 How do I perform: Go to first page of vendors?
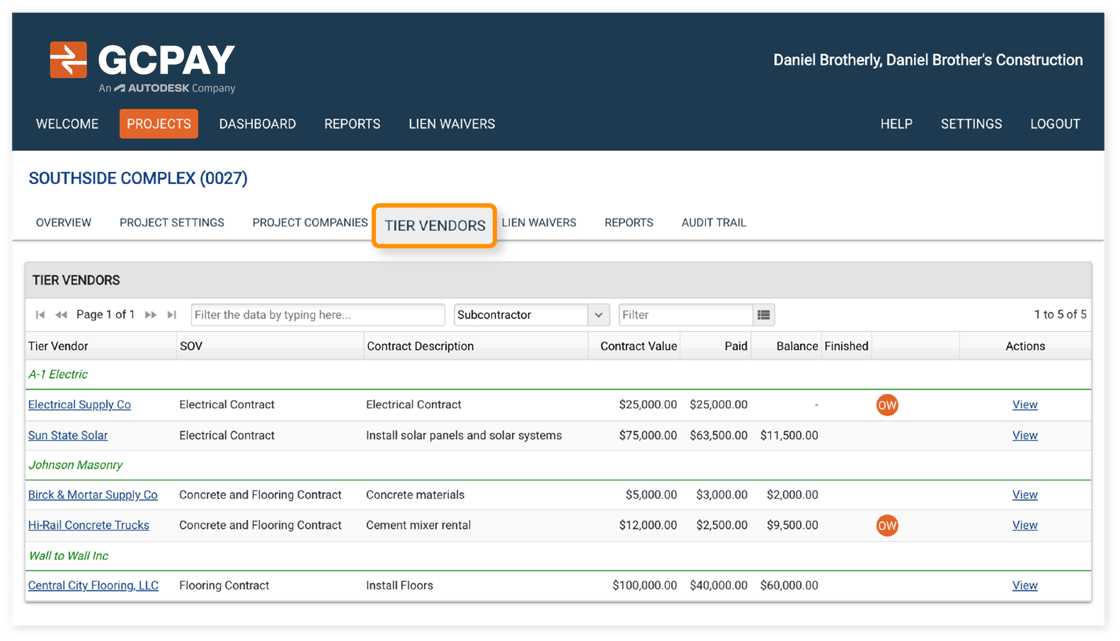point(40,315)
